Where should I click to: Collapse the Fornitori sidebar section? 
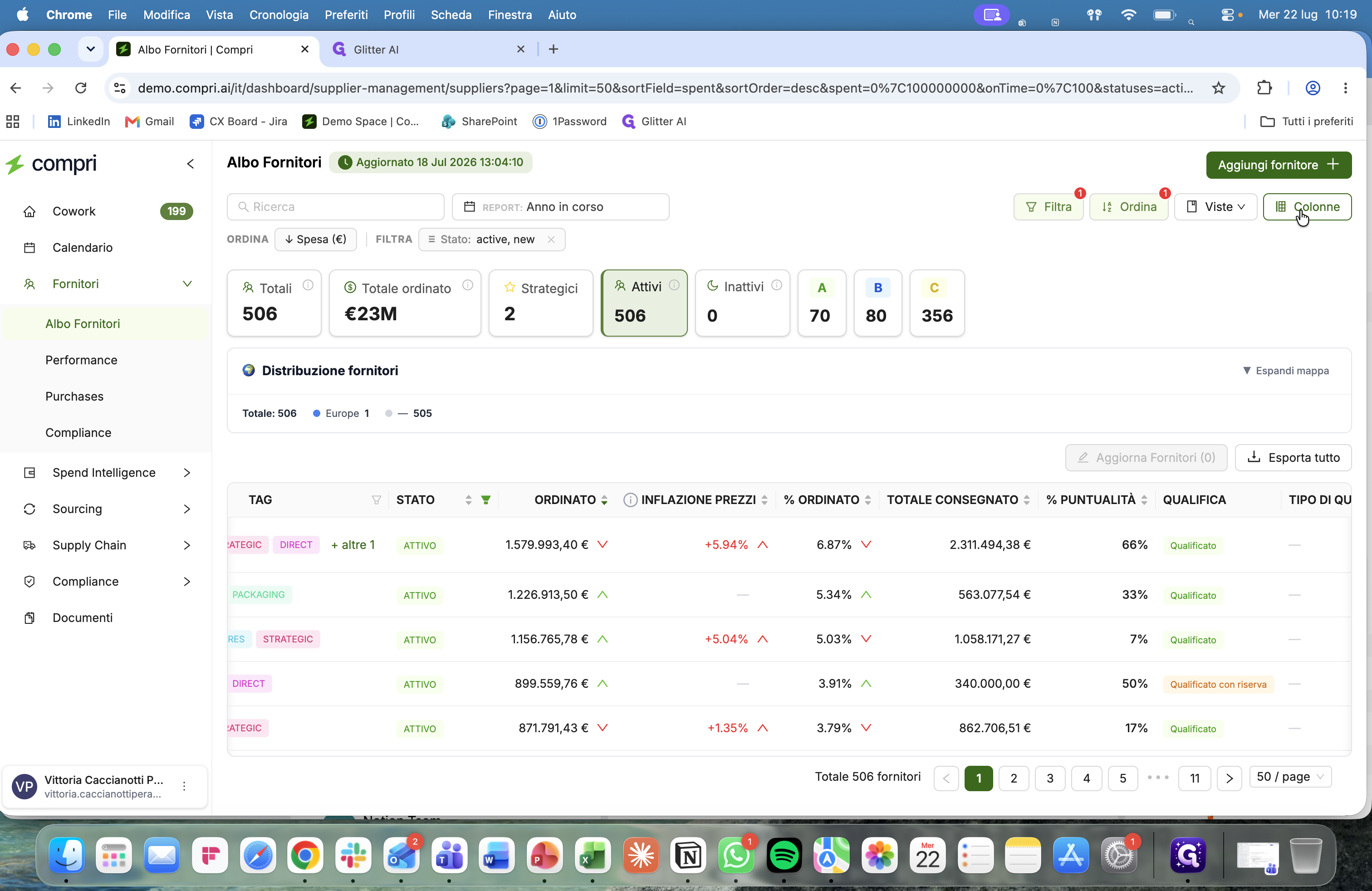click(187, 284)
